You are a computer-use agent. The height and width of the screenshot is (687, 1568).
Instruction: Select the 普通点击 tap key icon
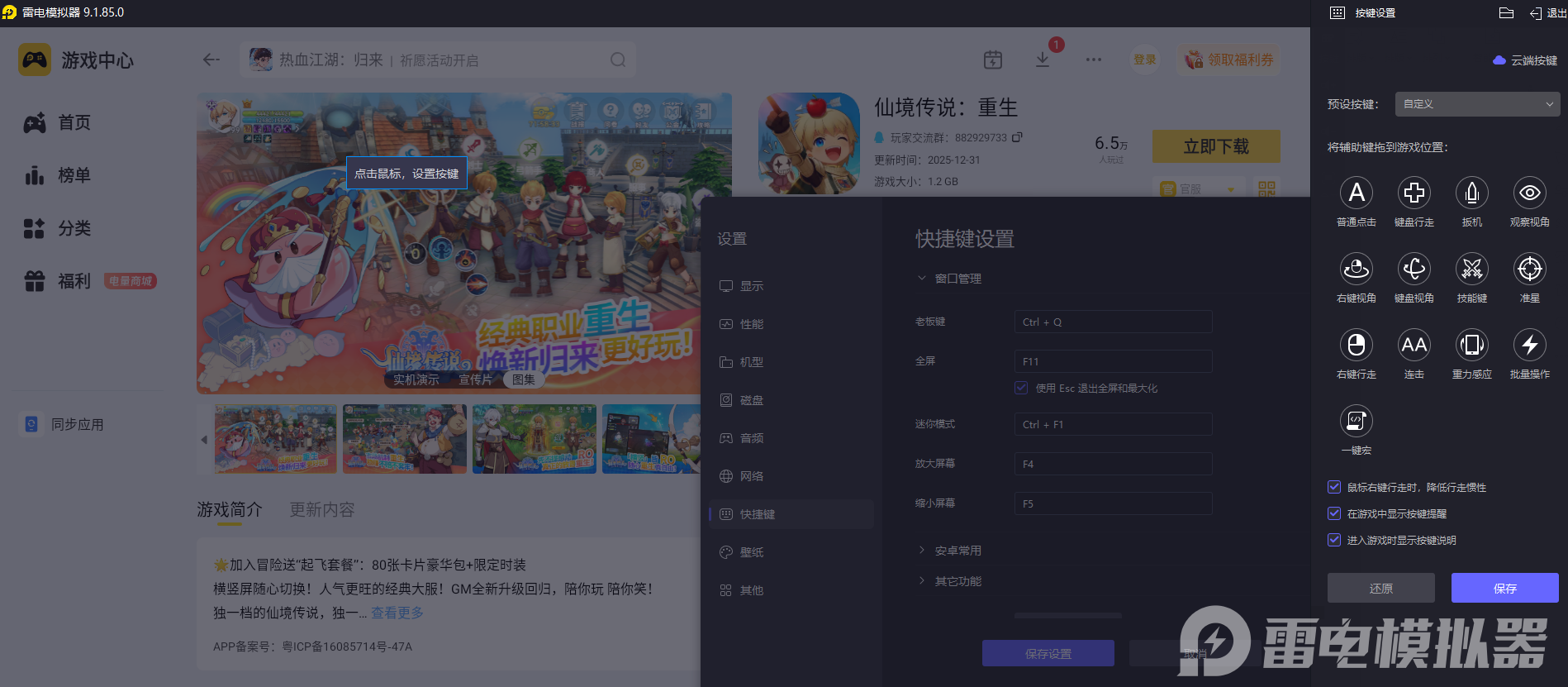click(1357, 193)
